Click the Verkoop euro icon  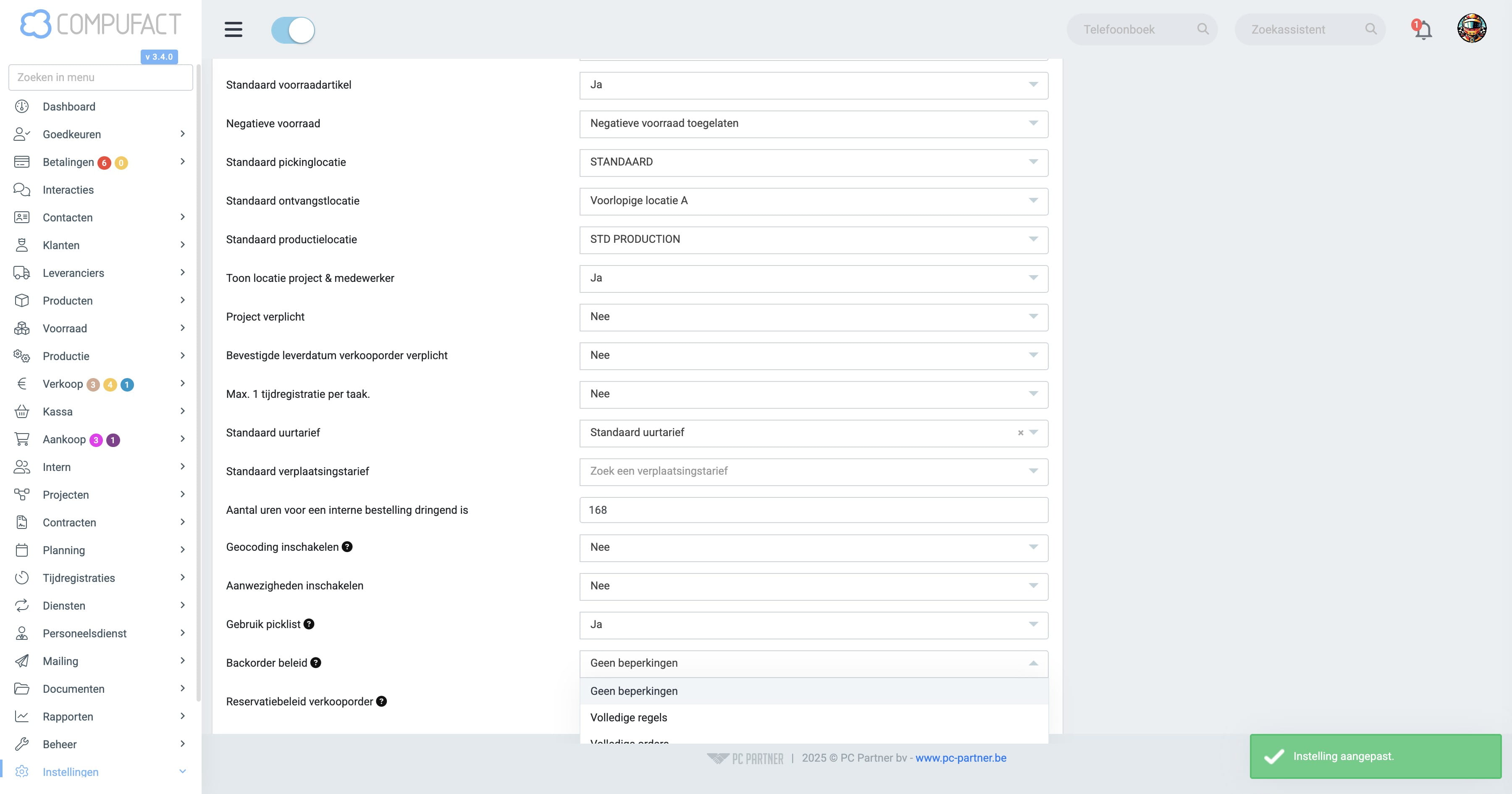tap(22, 384)
